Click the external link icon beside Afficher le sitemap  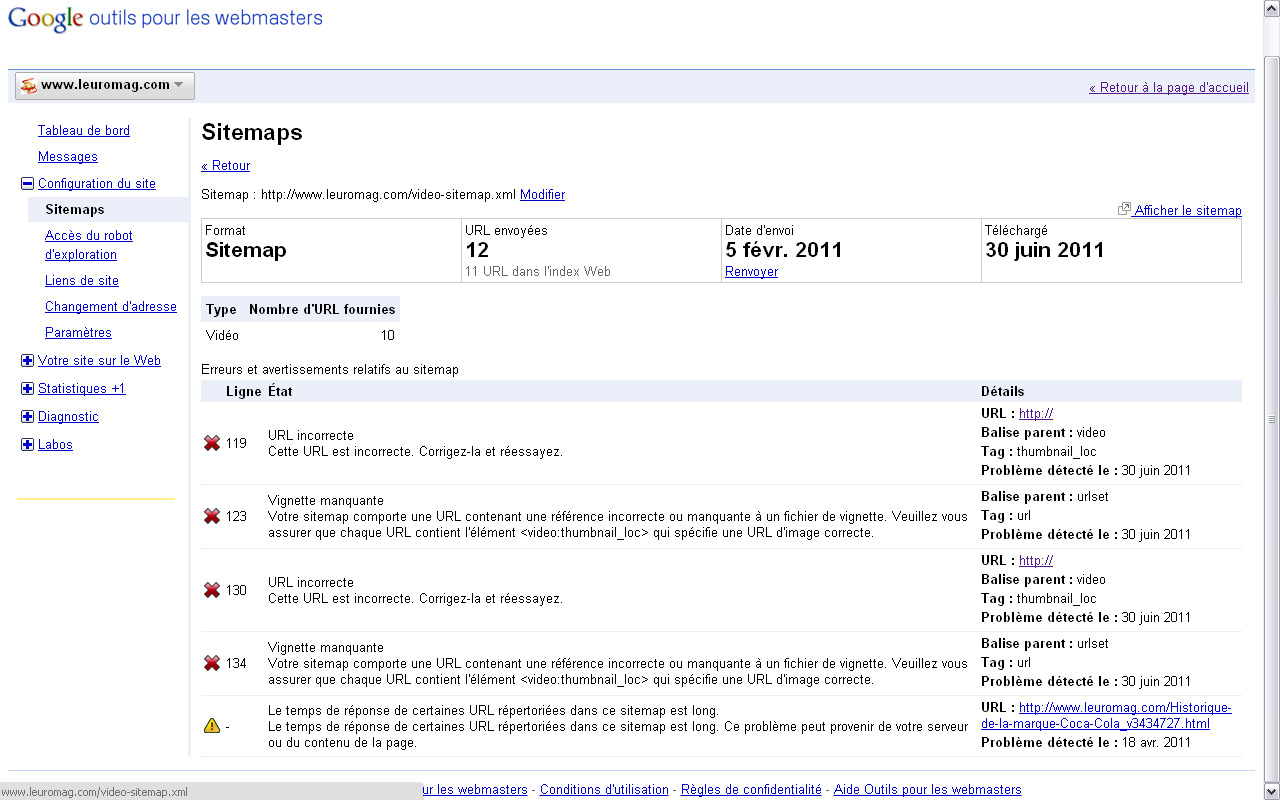point(1124,209)
